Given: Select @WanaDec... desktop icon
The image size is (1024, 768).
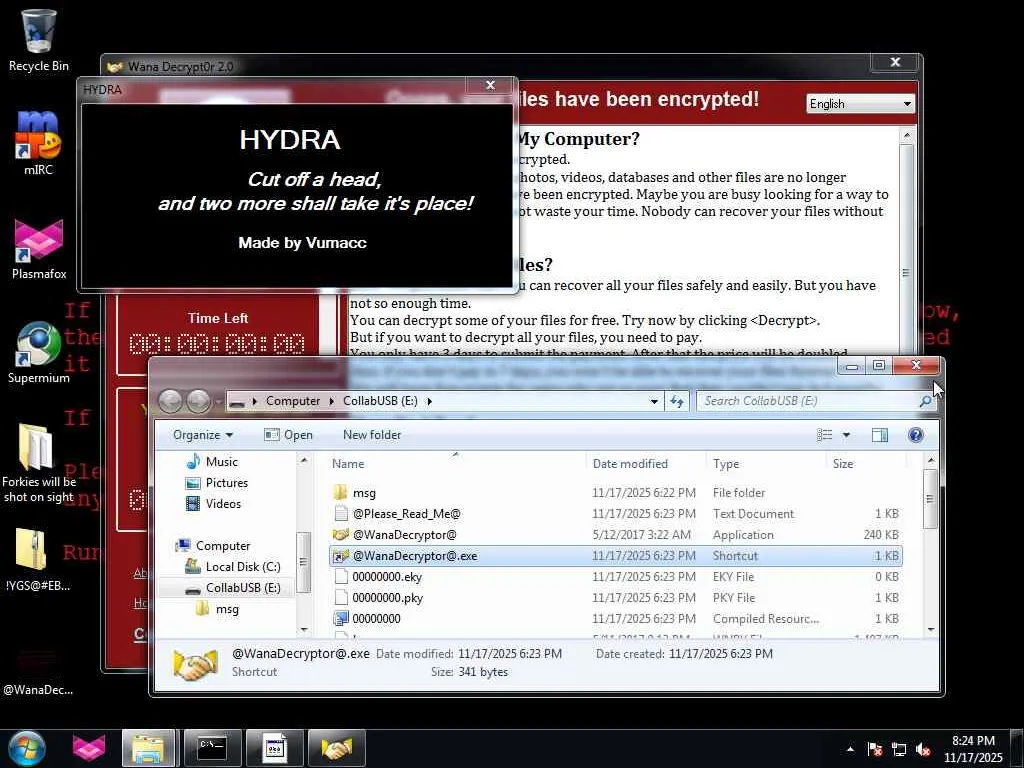Looking at the screenshot, I should [37, 669].
